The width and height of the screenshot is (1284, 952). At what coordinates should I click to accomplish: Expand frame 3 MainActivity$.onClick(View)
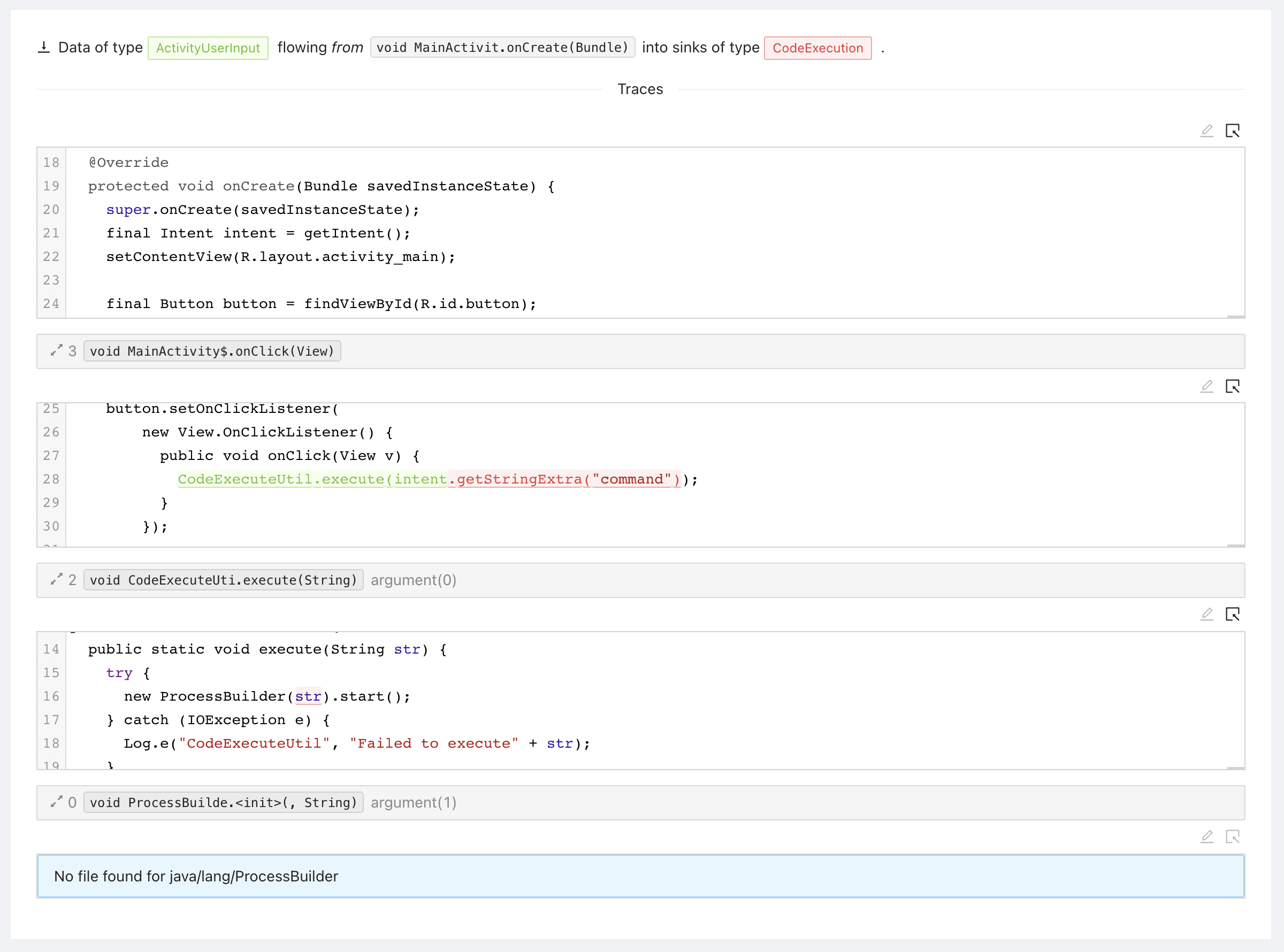57,350
